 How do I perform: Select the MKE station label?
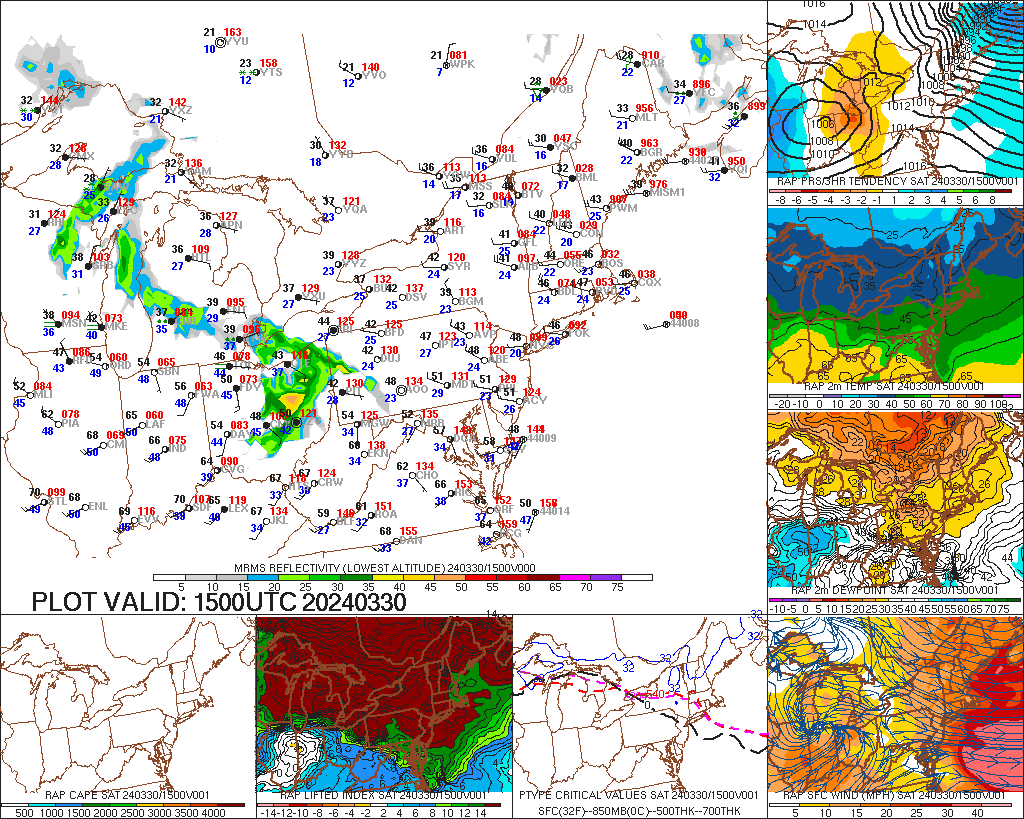click(116, 327)
